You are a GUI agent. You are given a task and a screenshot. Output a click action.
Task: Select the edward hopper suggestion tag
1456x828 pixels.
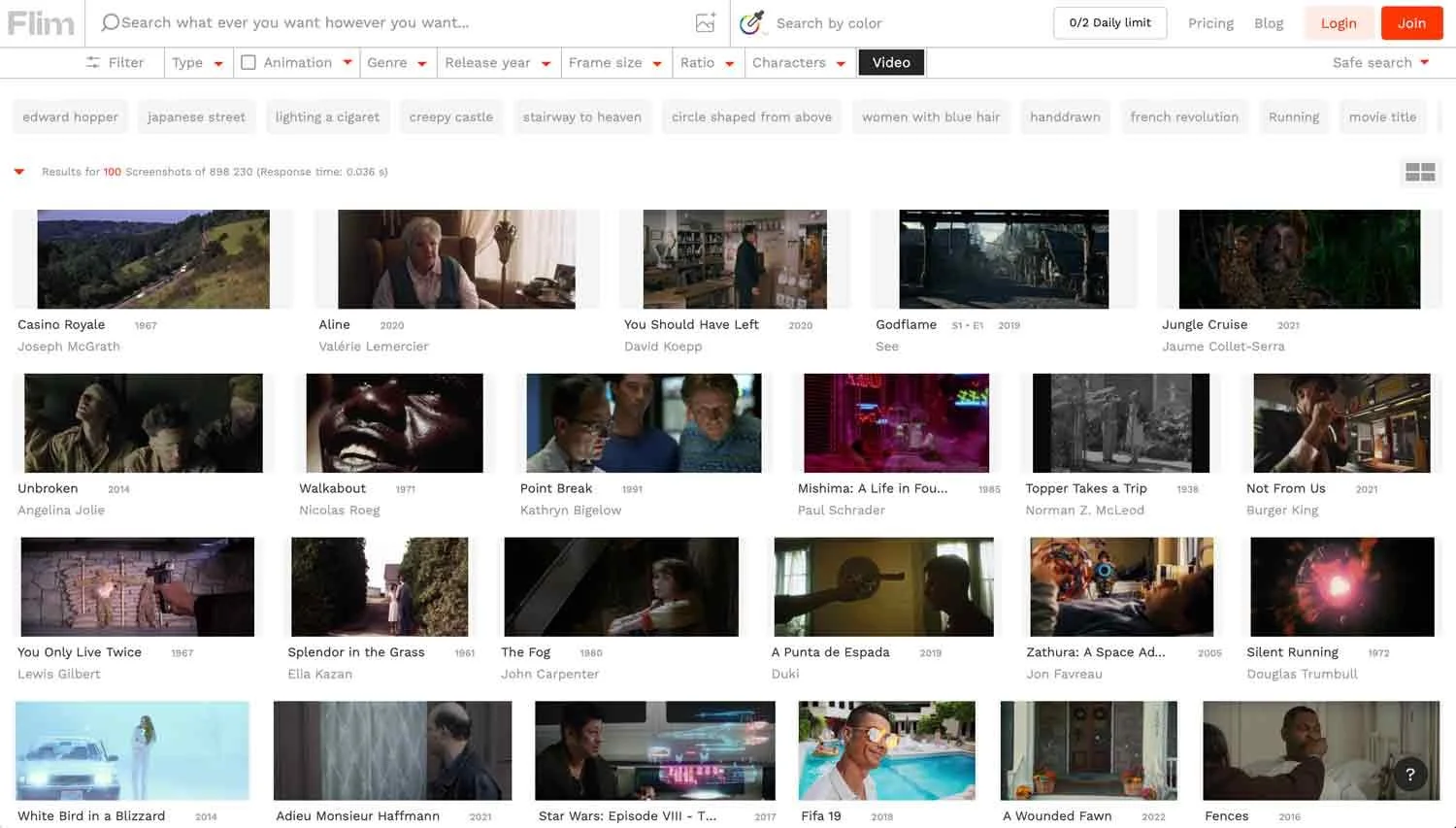[70, 116]
